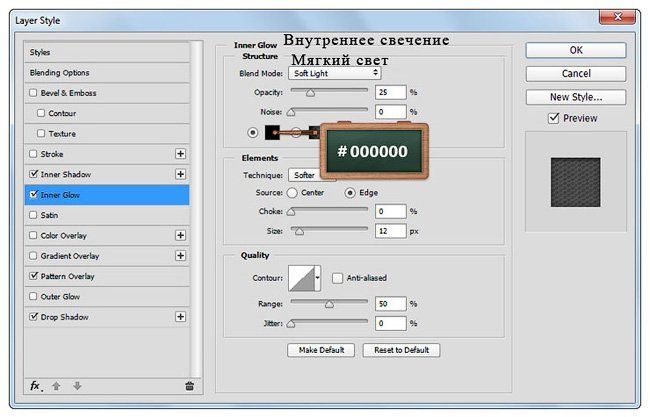This screenshot has width=650, height=417.
Task: Select the Outer Glow row
Action: (107, 296)
